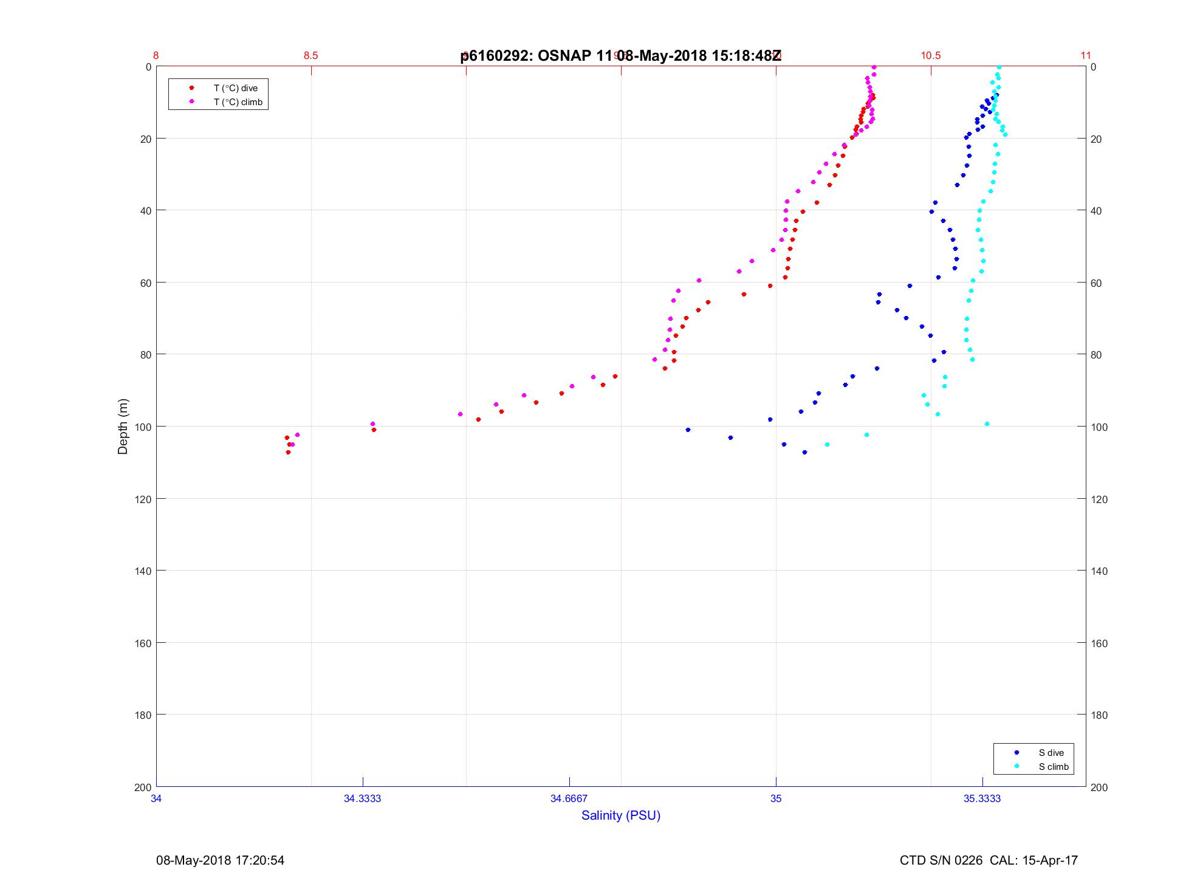Image resolution: width=1200 pixels, height=885 pixels.
Task: Click the red '8' temperature tick label
Action: click(156, 56)
